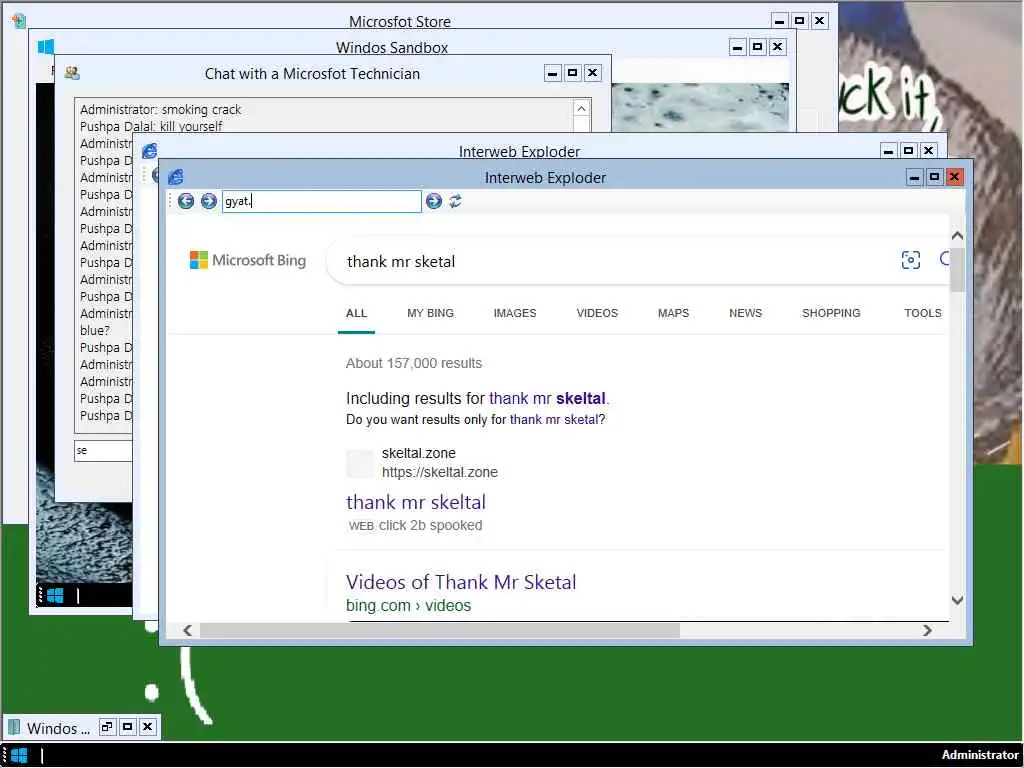Click the chat log scroll up arrow
The image size is (1024, 768).
click(581, 108)
